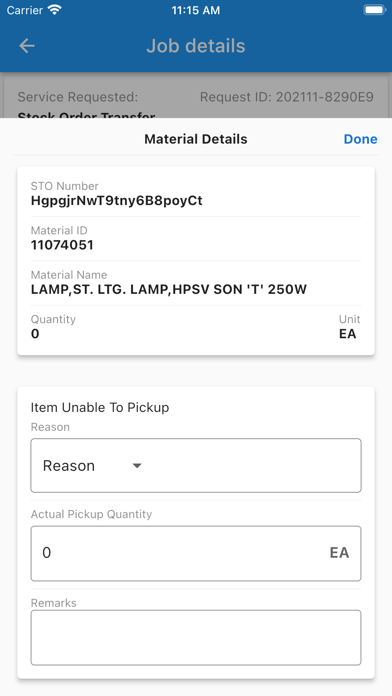Tap the Unit EA value
Image resolution: width=392 pixels, height=696 pixels.
click(x=348, y=334)
